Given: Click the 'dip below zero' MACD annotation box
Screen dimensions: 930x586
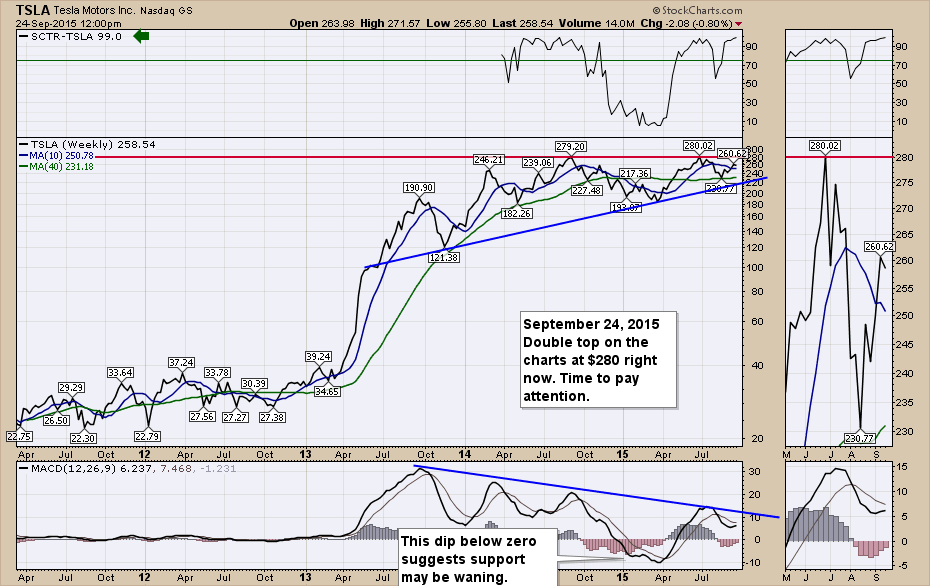Looking at the screenshot, I should tap(477, 558).
